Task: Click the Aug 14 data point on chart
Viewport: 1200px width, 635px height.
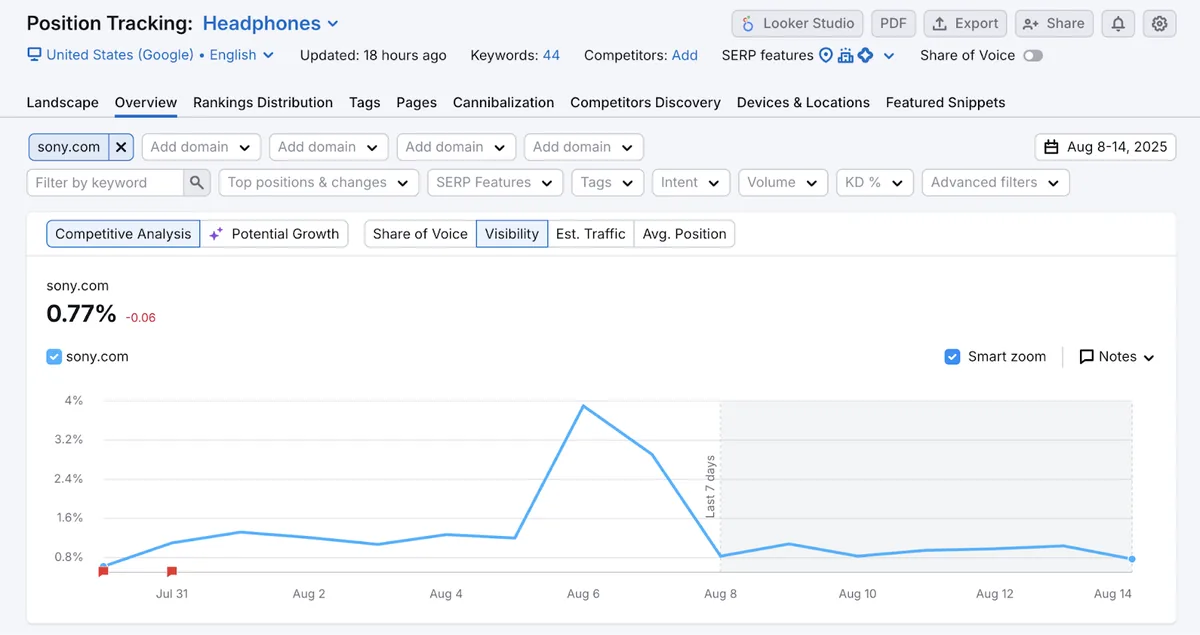Action: [x=1132, y=559]
